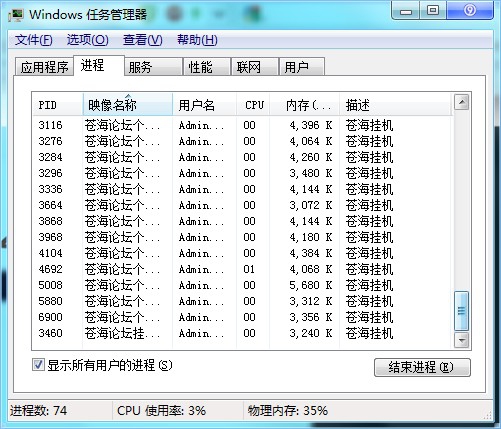501x429 pixels.
Task: Sort by the CPU column header
Action: pos(253,105)
